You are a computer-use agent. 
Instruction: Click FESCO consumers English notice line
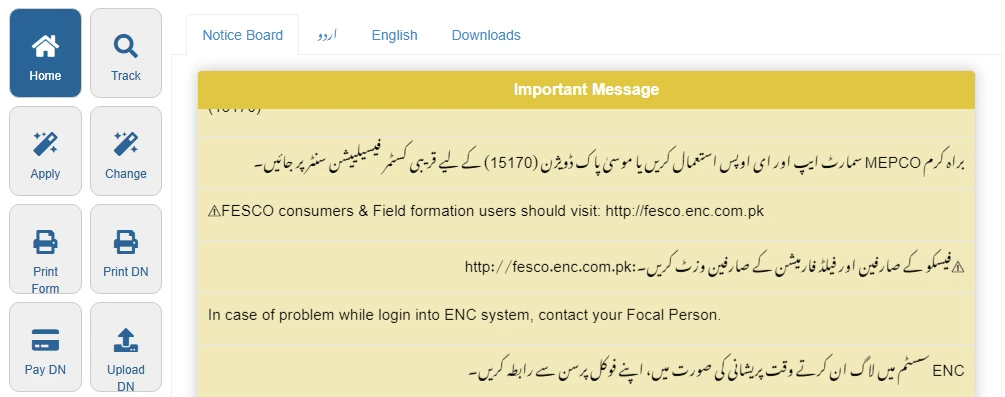(486, 211)
